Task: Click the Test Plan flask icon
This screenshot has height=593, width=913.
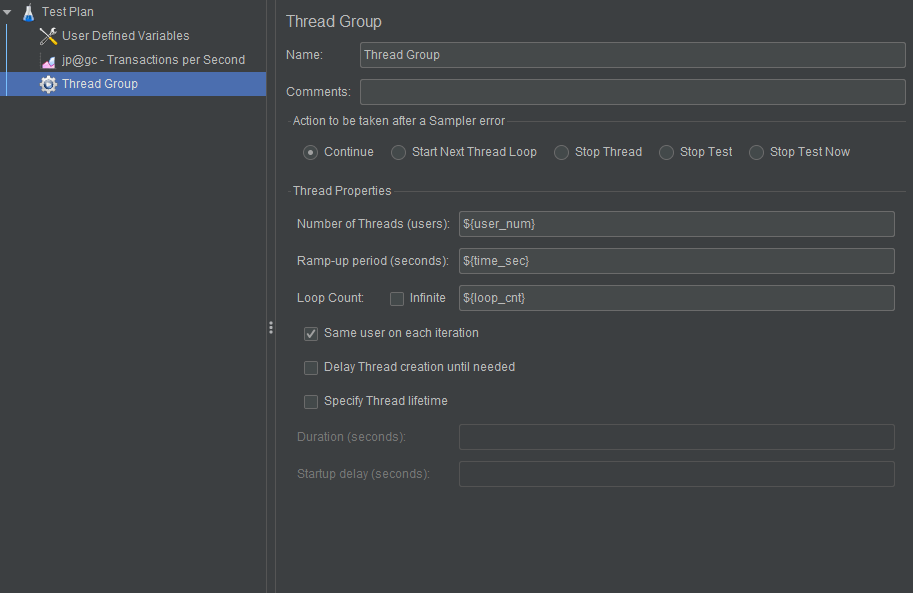Action: click(29, 12)
